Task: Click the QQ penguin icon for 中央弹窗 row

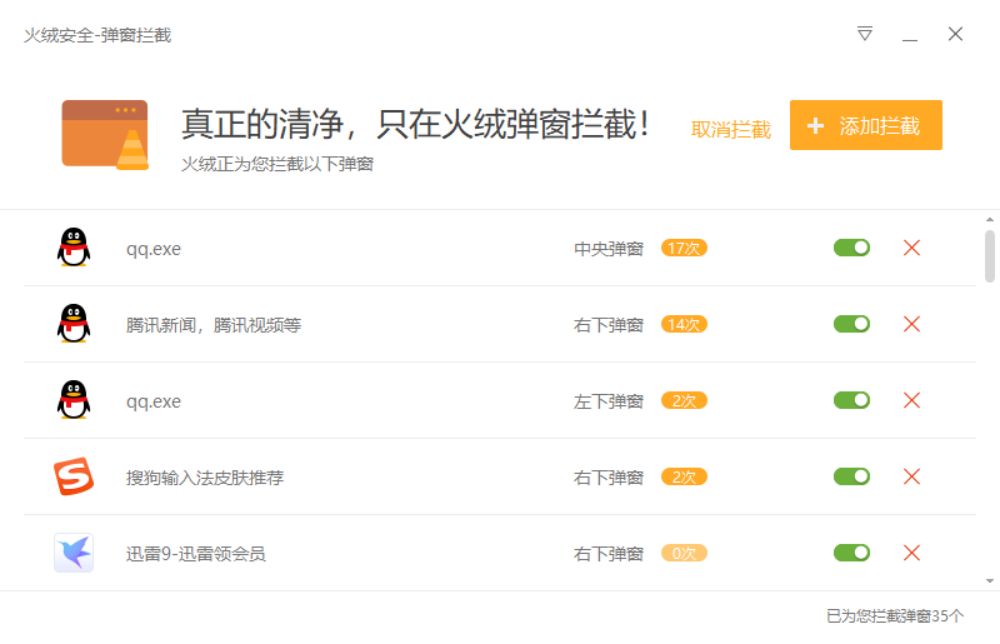Action: tap(73, 247)
